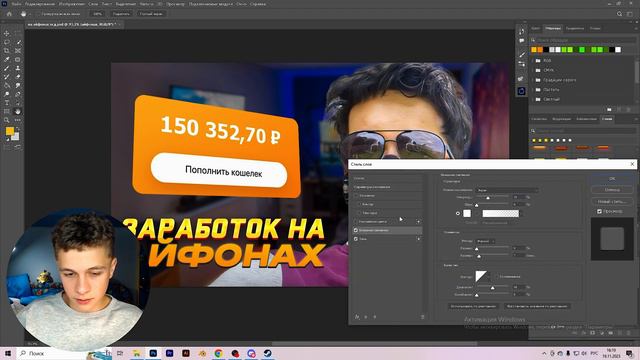The height and width of the screenshot is (360, 640).
Task: Open Premiere Pro from the taskbar
Action: [169, 353]
